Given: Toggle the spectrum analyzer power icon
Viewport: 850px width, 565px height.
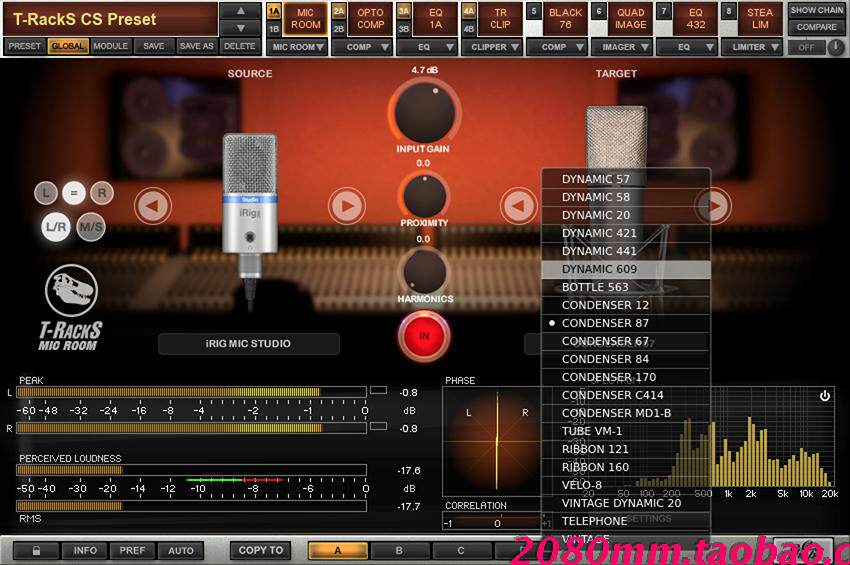Looking at the screenshot, I should [x=825, y=396].
